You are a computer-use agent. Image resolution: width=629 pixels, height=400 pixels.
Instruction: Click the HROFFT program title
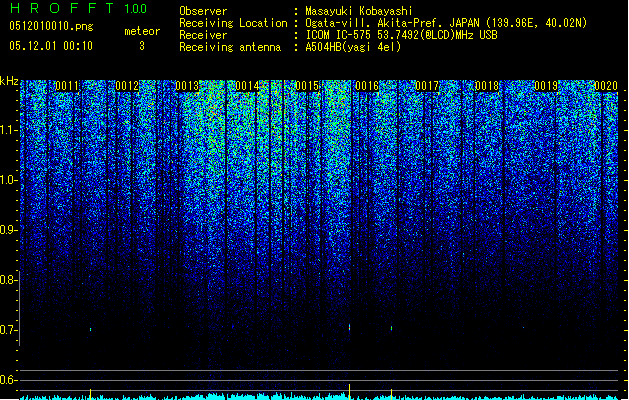point(62,8)
